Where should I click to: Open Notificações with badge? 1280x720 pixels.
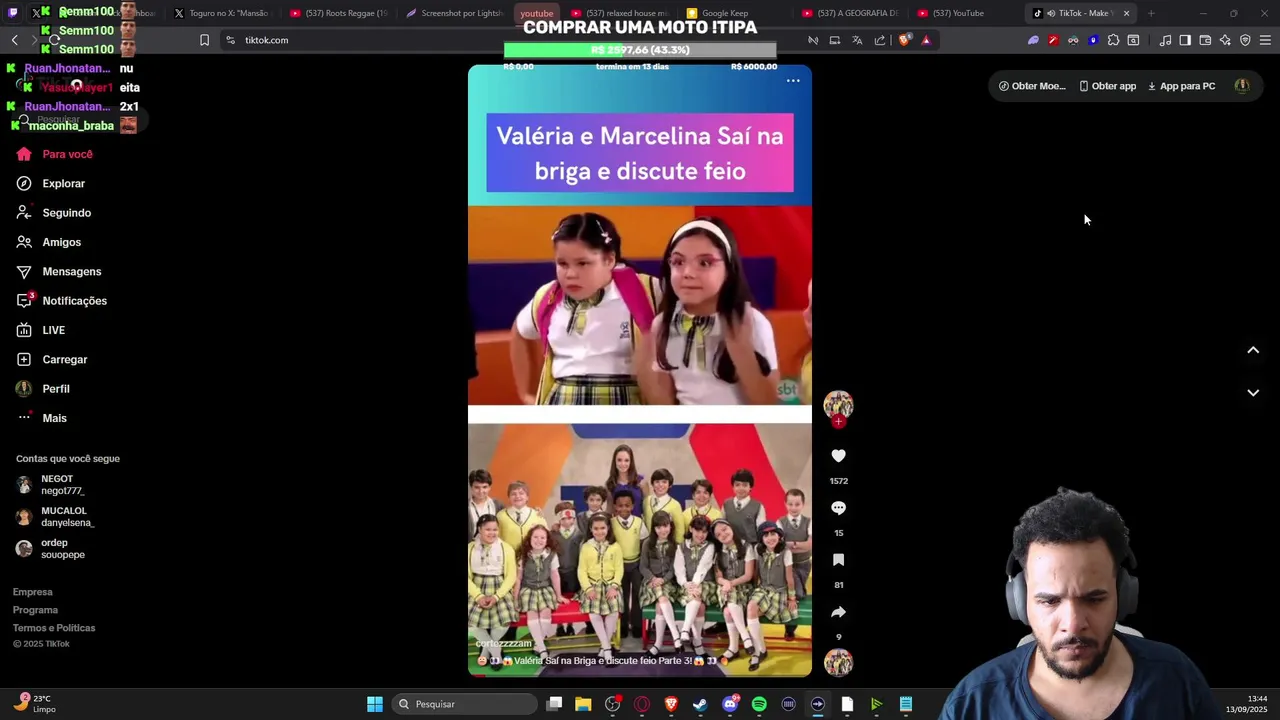62,301
